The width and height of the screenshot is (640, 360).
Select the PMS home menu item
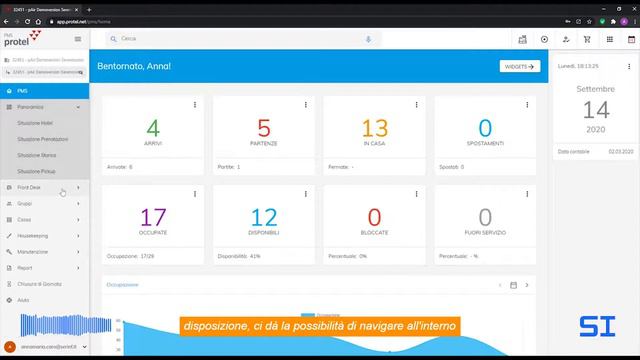click(x=44, y=91)
